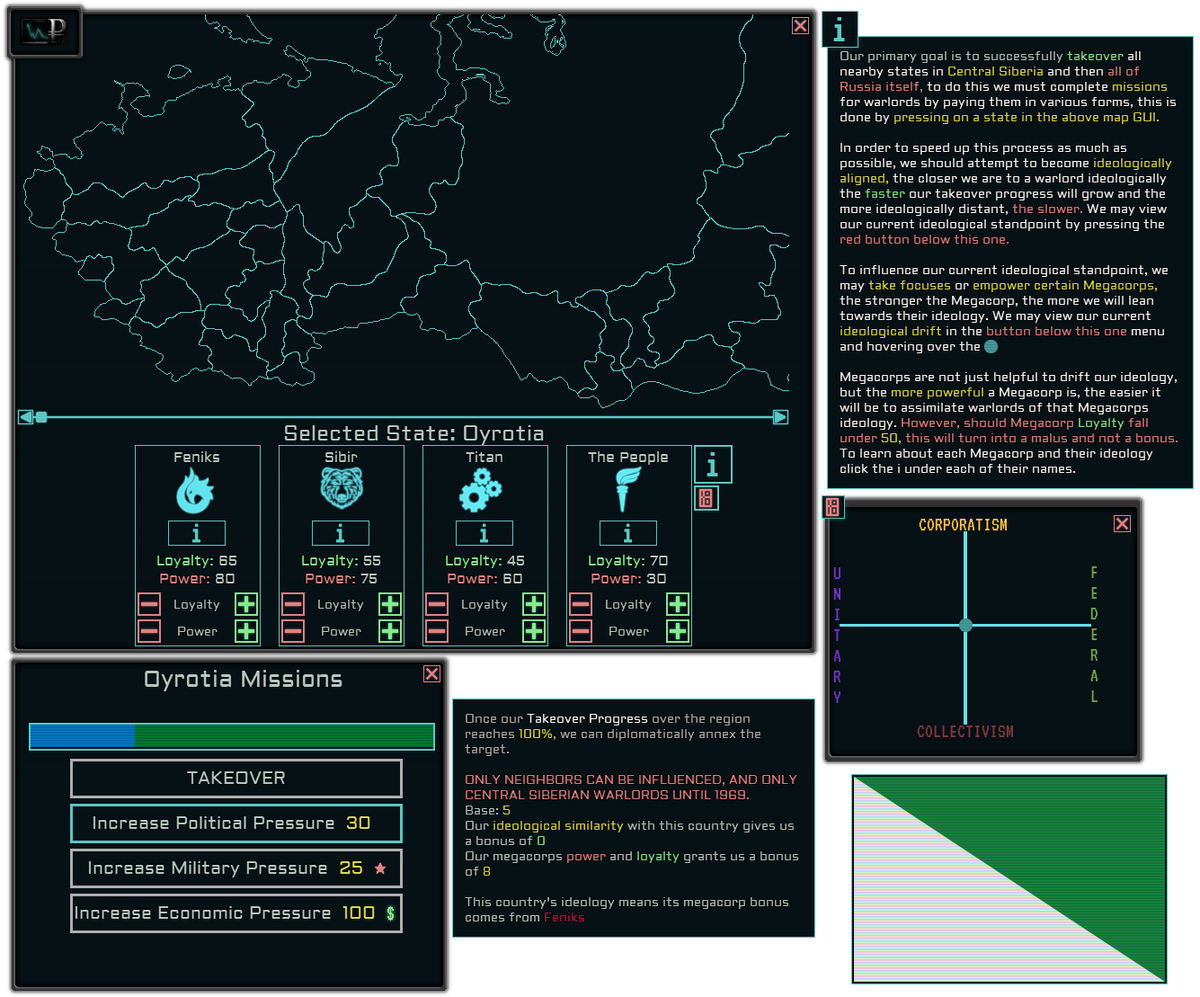Decrease Titan power

pyautogui.click(x=437, y=631)
